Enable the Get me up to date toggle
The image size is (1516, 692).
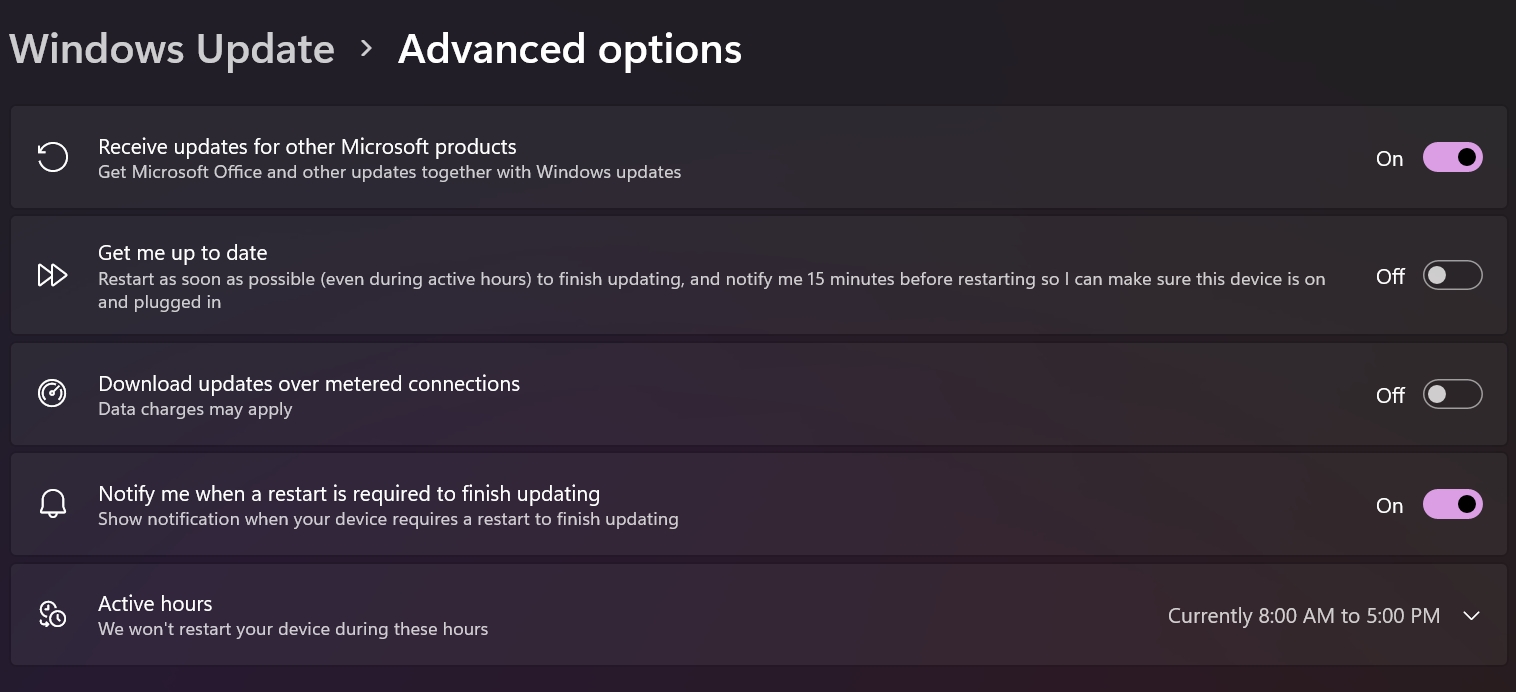tap(1452, 275)
